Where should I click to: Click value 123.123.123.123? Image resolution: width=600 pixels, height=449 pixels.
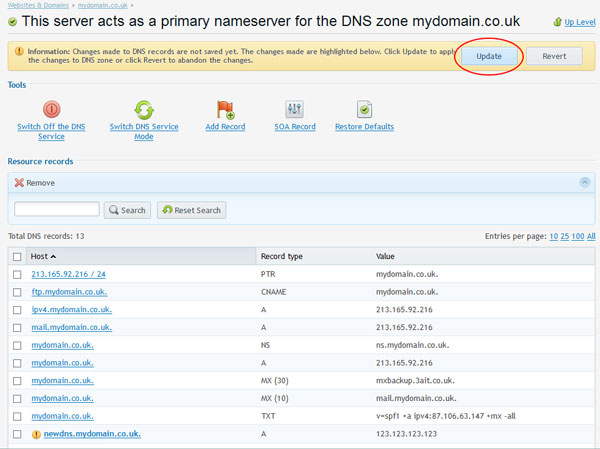[406, 434]
